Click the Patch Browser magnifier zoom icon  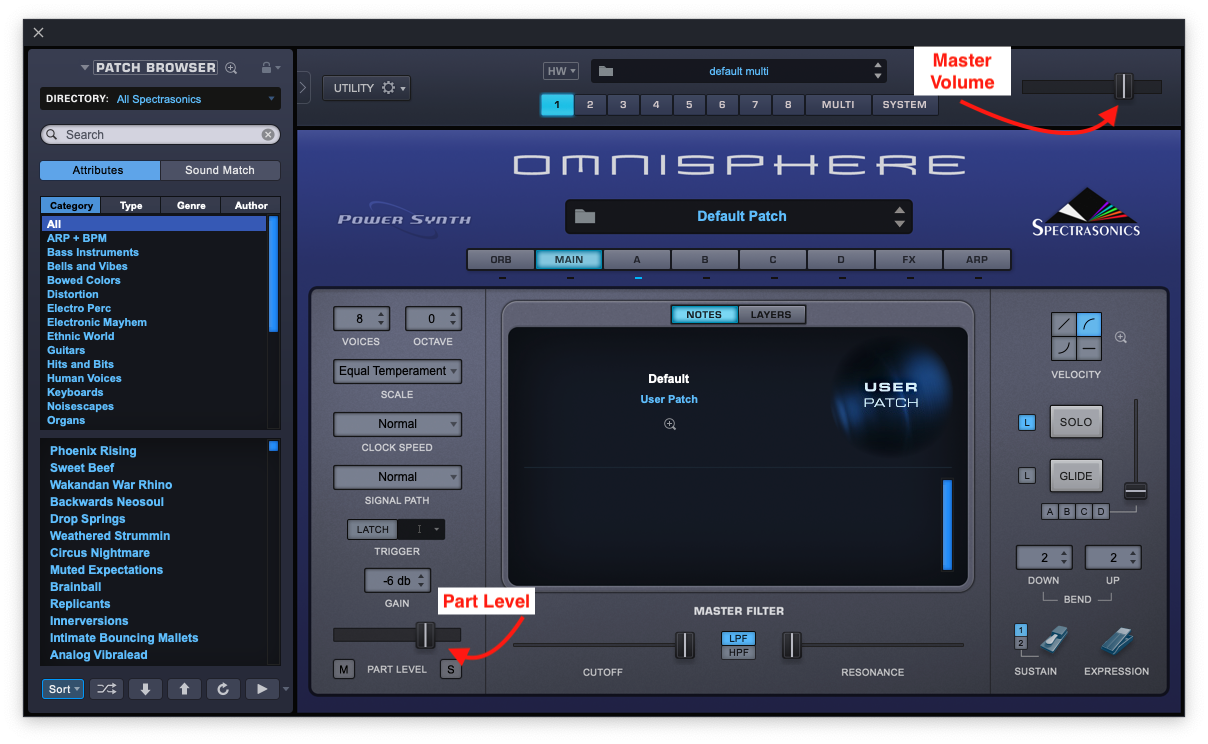[231, 68]
